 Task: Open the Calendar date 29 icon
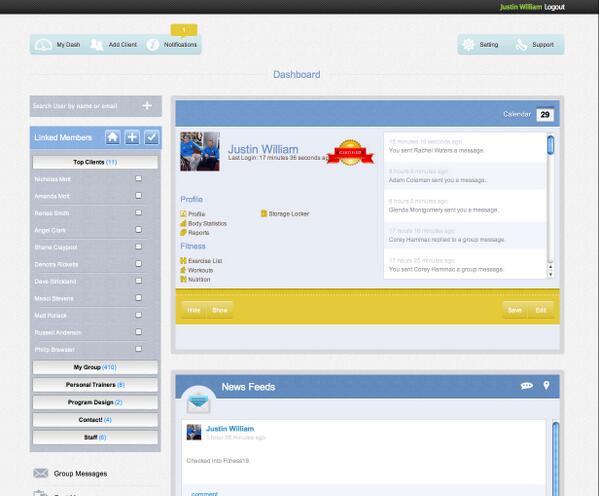[545, 115]
